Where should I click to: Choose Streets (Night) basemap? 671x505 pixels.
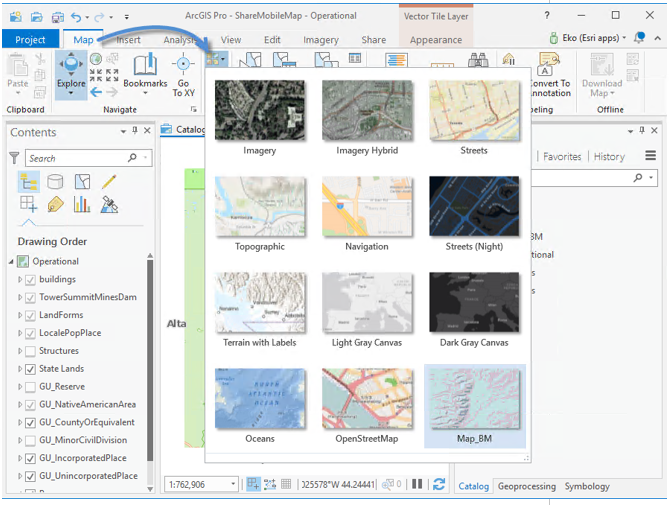click(474, 206)
